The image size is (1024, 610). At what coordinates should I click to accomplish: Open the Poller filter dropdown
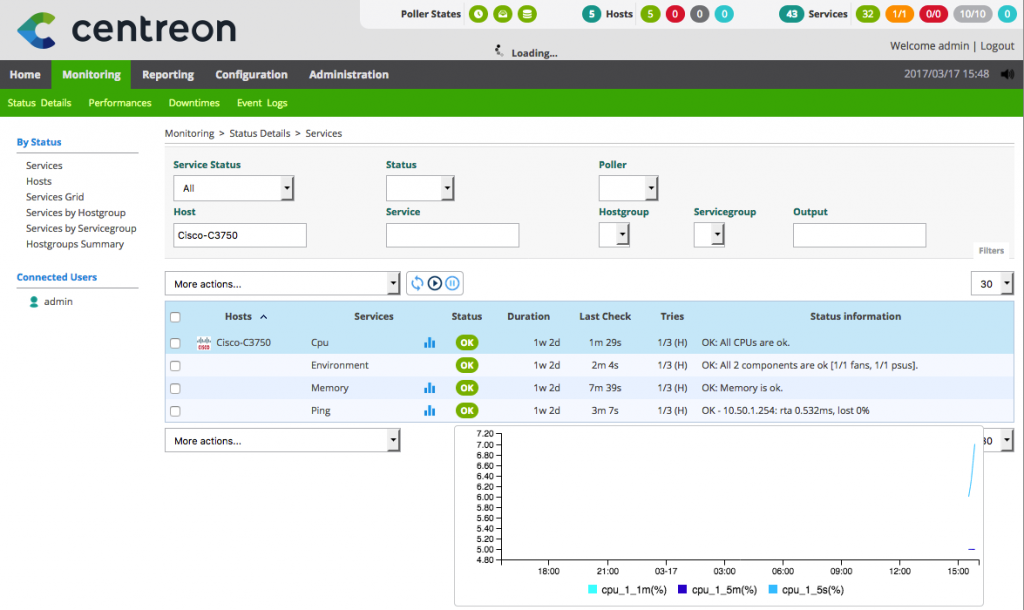click(628, 188)
